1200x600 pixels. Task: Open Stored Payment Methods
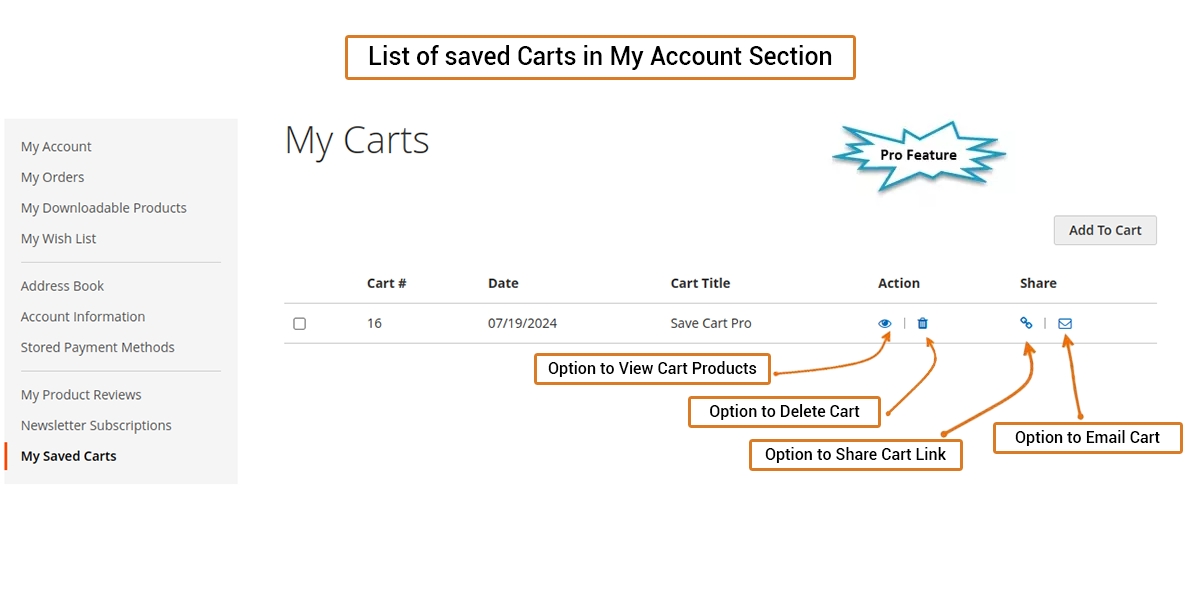pos(98,348)
